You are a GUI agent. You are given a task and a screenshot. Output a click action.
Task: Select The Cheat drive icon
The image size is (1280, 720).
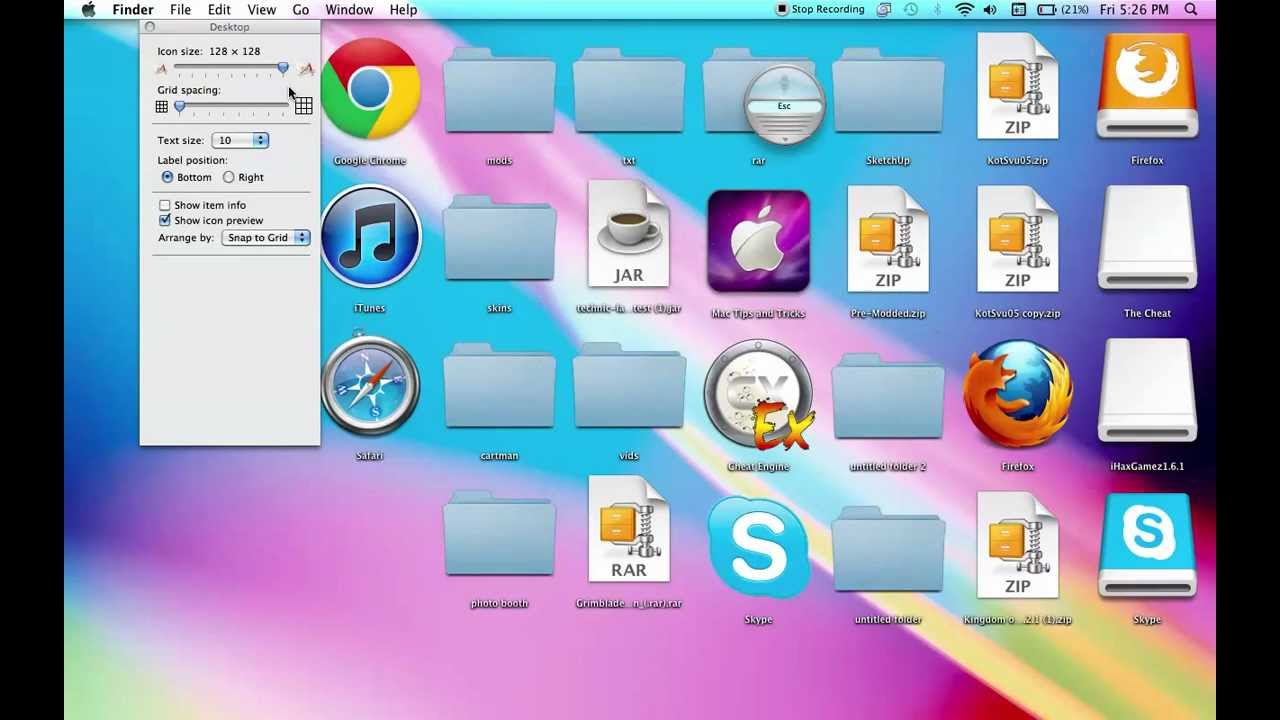[1147, 239]
